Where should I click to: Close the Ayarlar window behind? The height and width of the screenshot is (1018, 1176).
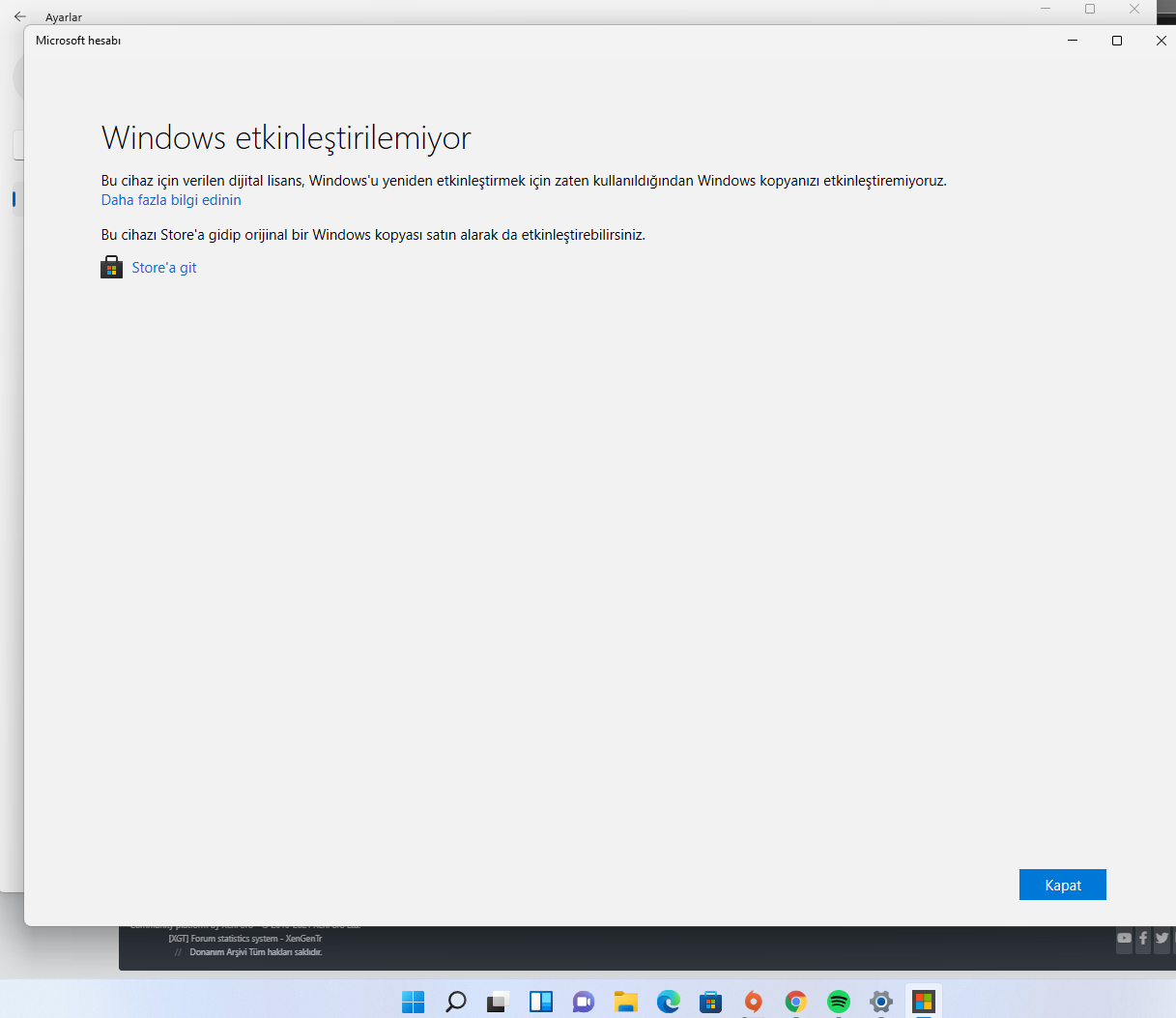point(1134,9)
